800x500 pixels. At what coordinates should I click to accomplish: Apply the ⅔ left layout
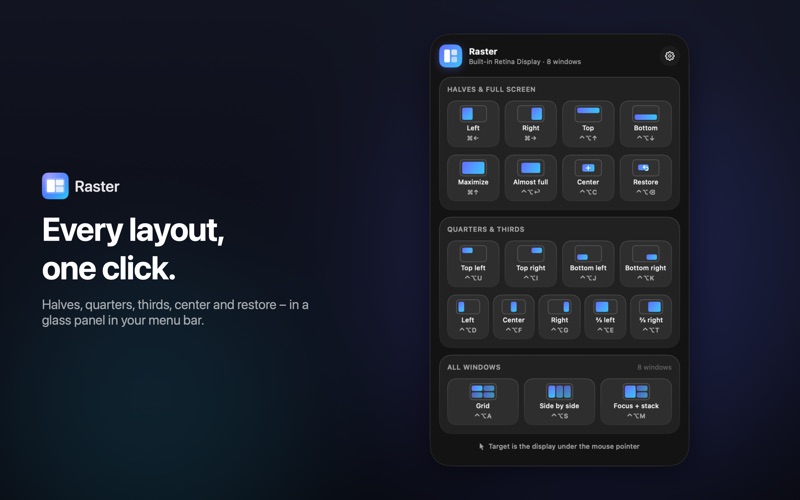click(x=605, y=317)
